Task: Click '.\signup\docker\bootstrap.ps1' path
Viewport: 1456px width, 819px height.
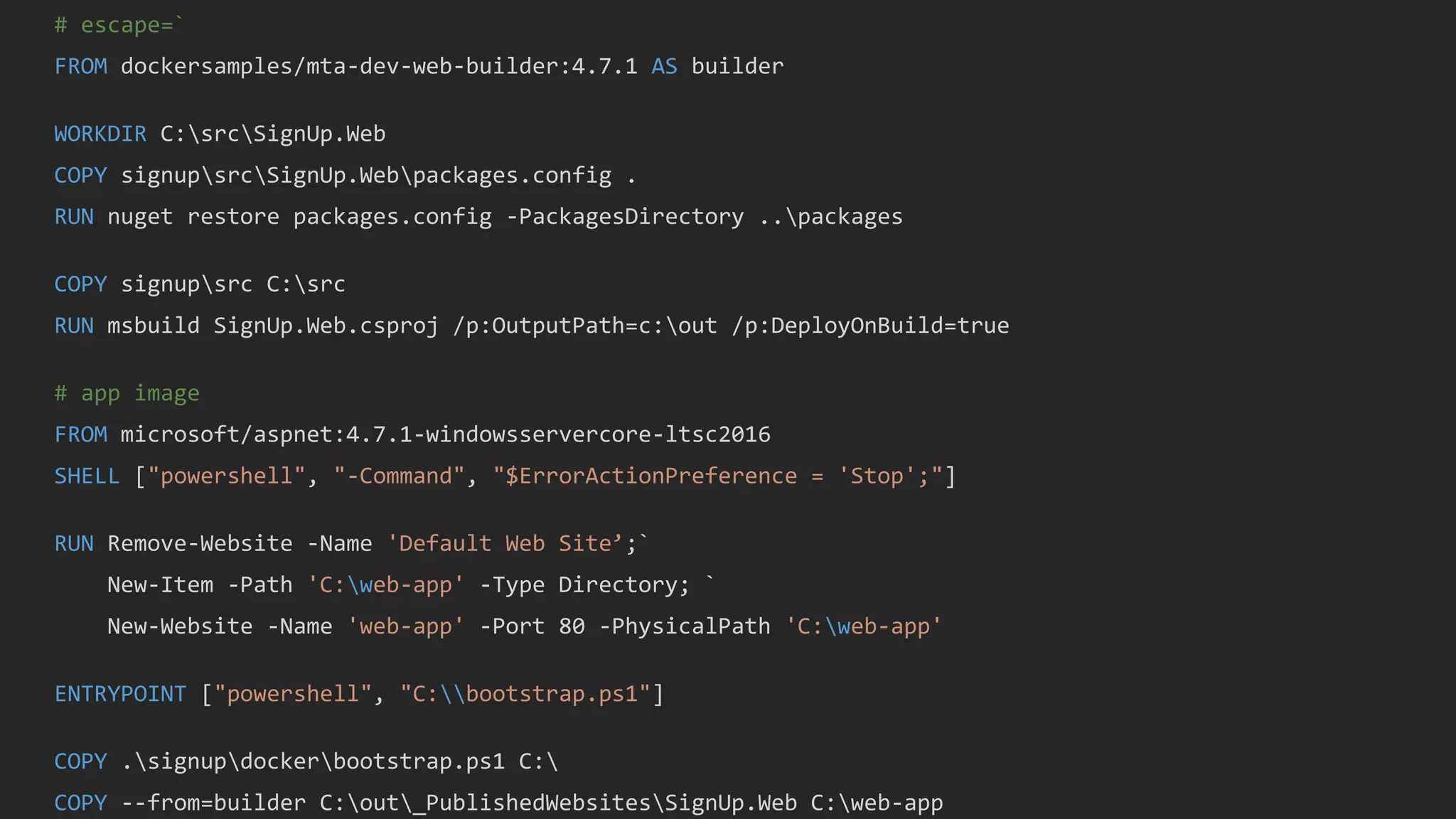Action: click(x=313, y=761)
